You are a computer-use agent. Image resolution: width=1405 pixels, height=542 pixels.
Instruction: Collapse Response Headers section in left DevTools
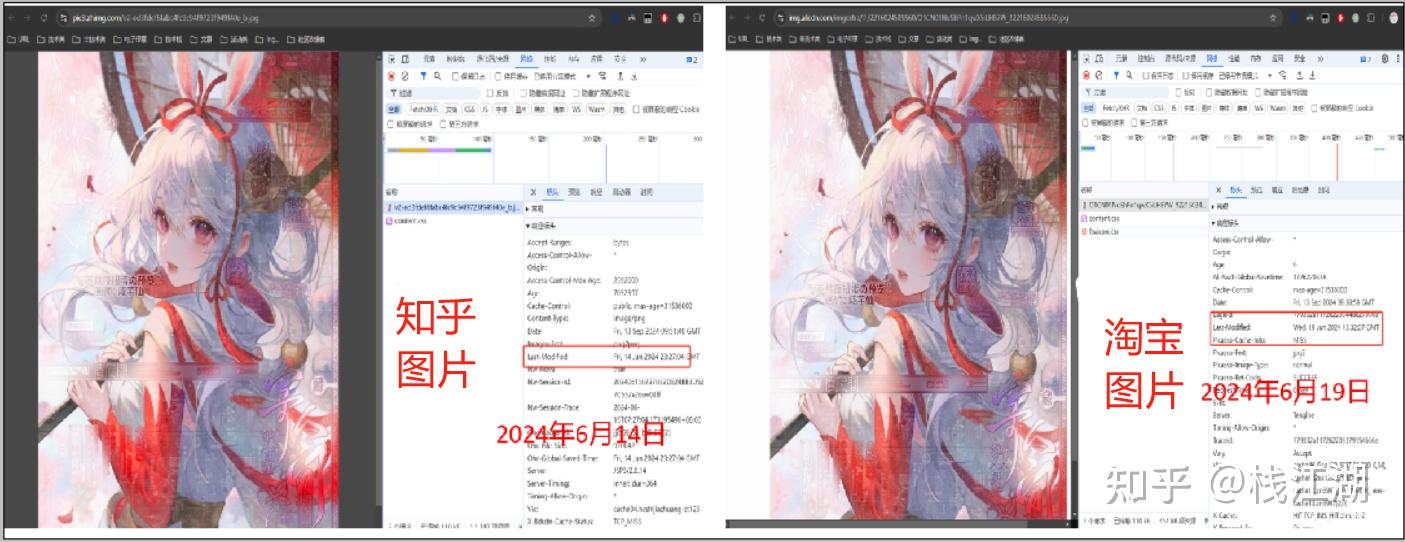[x=542, y=225]
